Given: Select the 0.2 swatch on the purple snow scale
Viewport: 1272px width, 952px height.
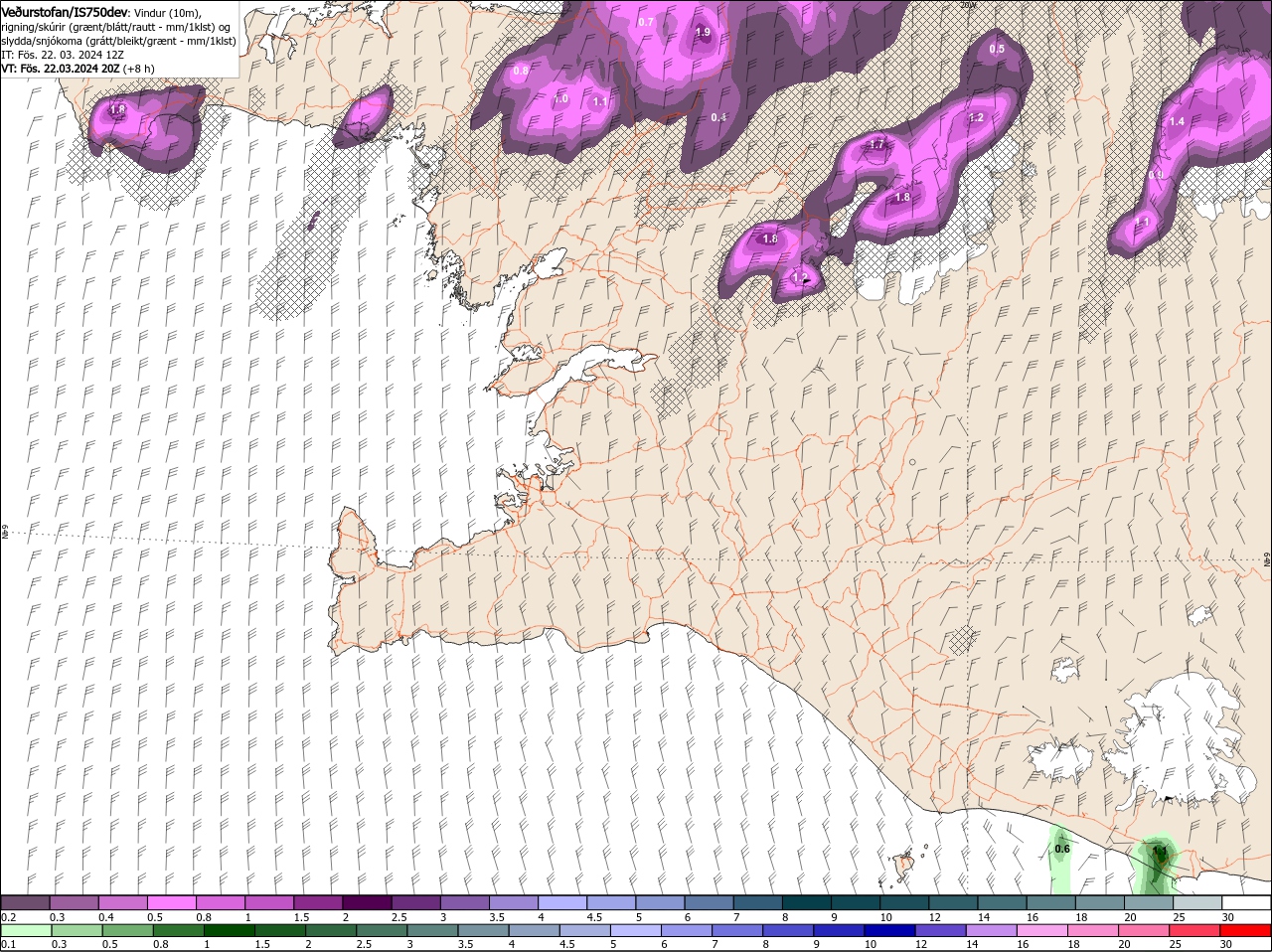Looking at the screenshot, I should pyautogui.click(x=25, y=902).
